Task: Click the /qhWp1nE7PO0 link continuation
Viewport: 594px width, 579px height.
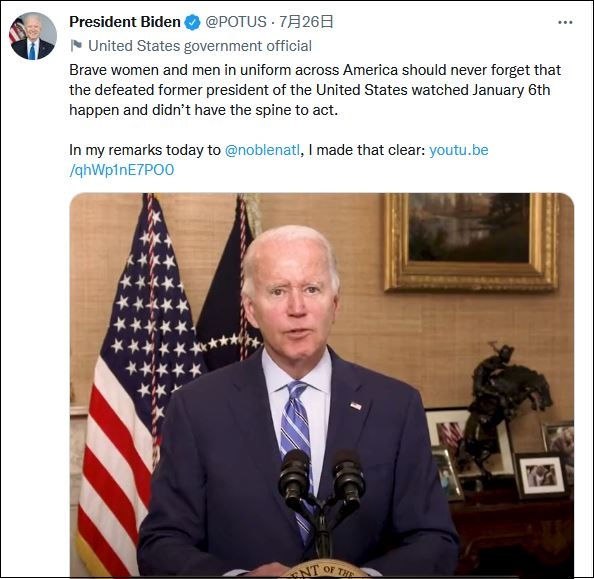Action: (x=122, y=170)
